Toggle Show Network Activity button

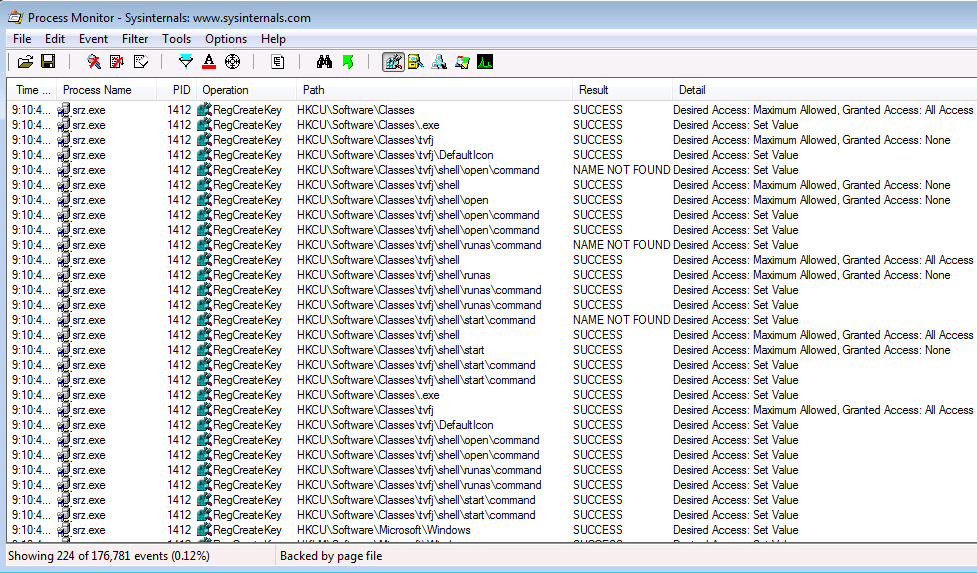(439, 62)
